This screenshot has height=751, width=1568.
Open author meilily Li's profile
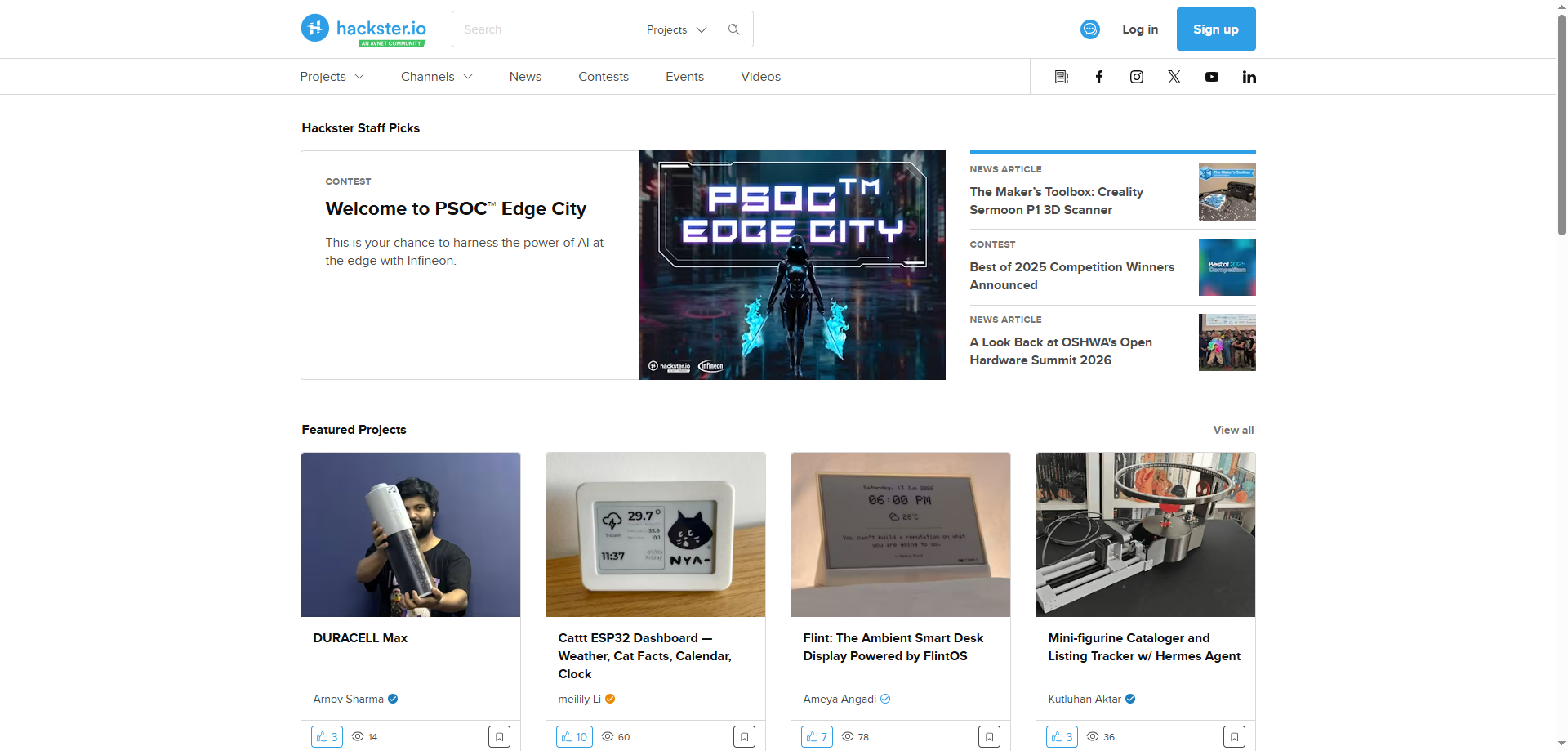579,699
